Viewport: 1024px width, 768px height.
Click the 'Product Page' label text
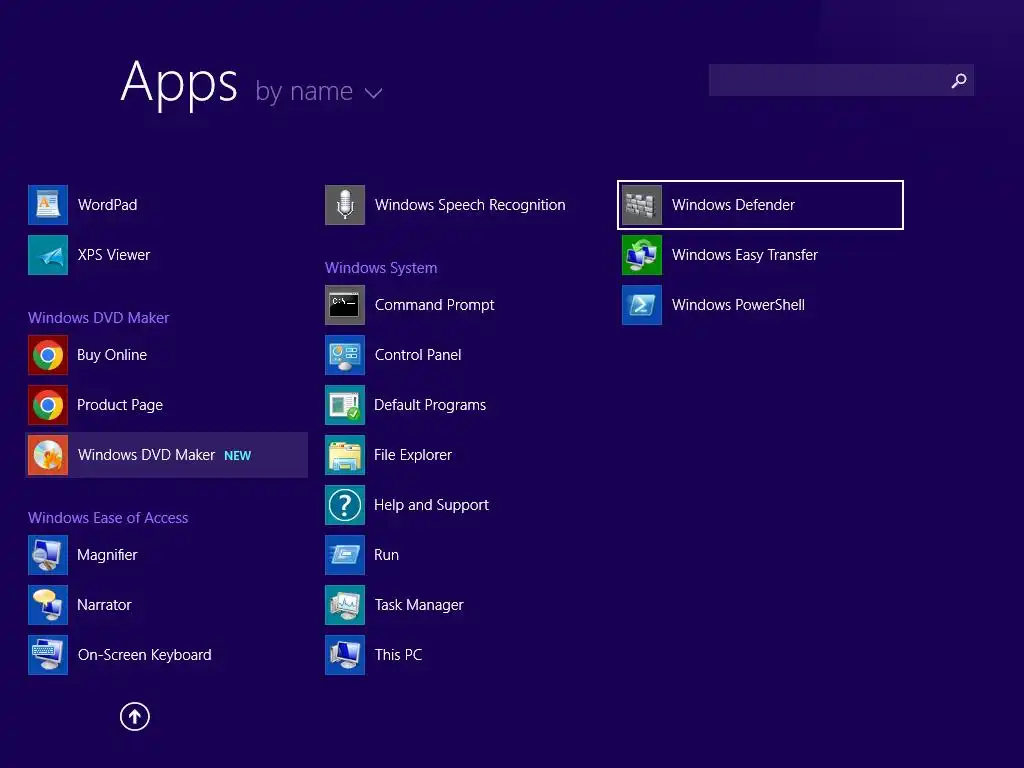120,405
